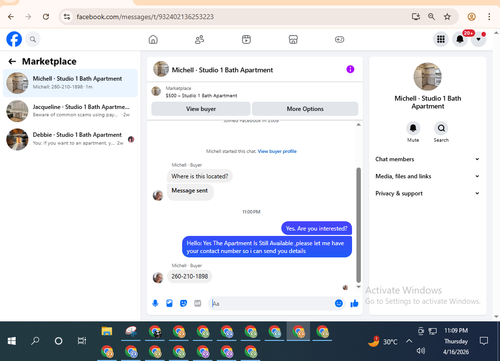Click scroll up arrow in chat

coord(358,125)
